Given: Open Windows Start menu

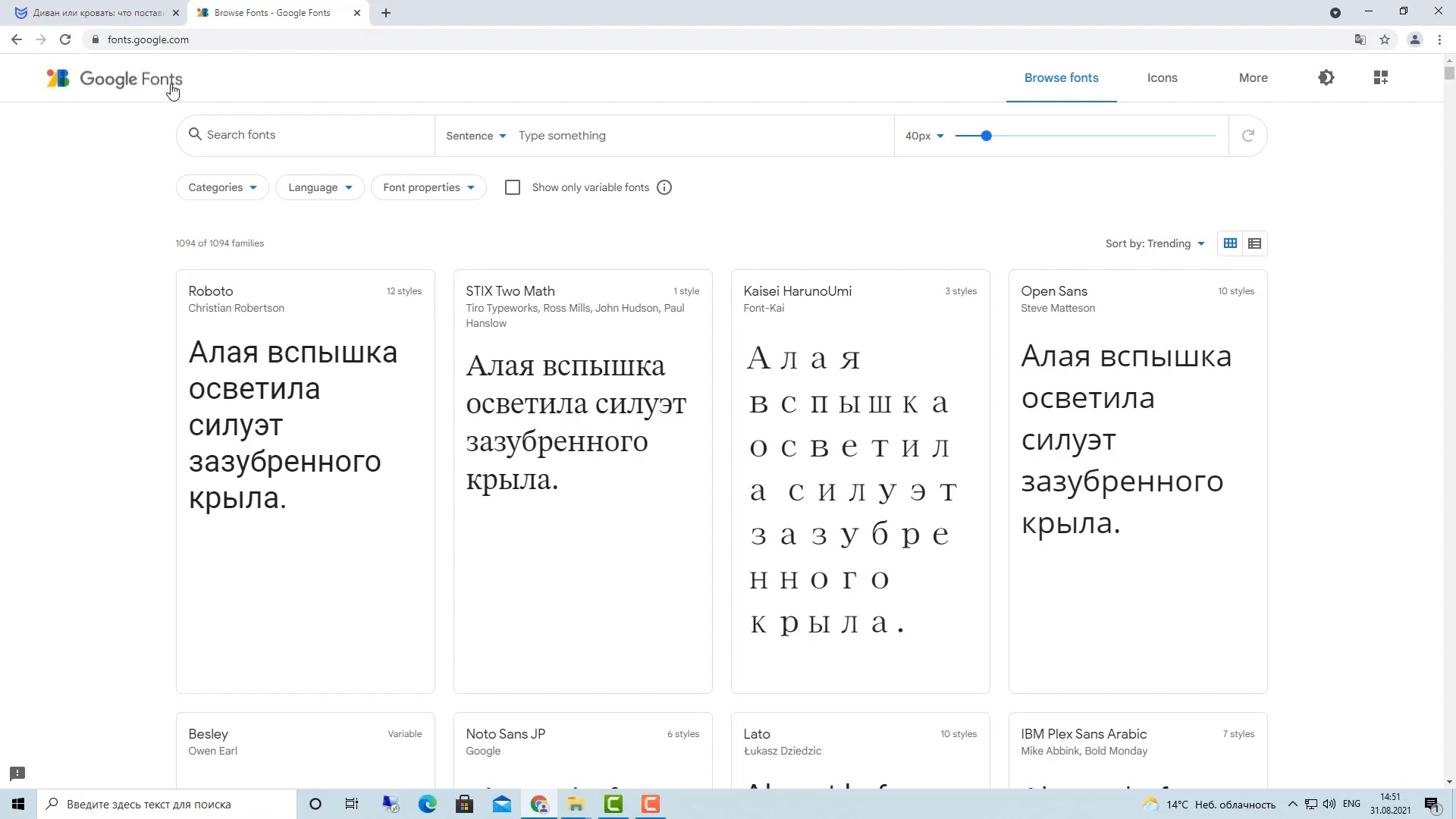Looking at the screenshot, I should [x=18, y=804].
